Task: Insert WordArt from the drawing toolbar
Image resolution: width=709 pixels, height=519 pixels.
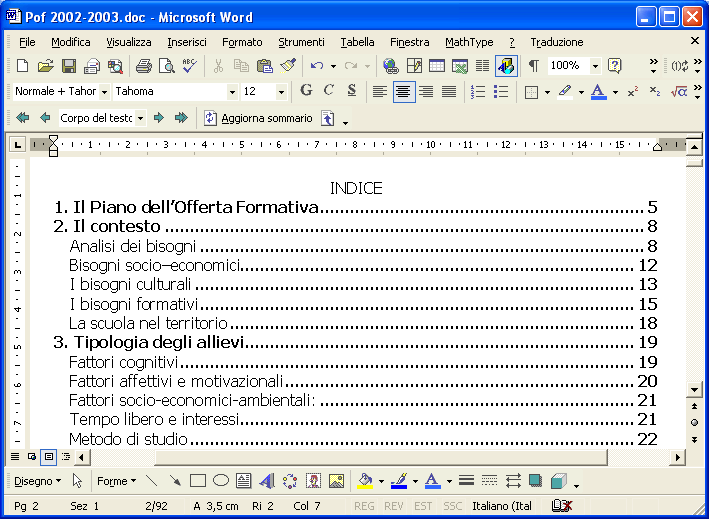Action: point(267,481)
